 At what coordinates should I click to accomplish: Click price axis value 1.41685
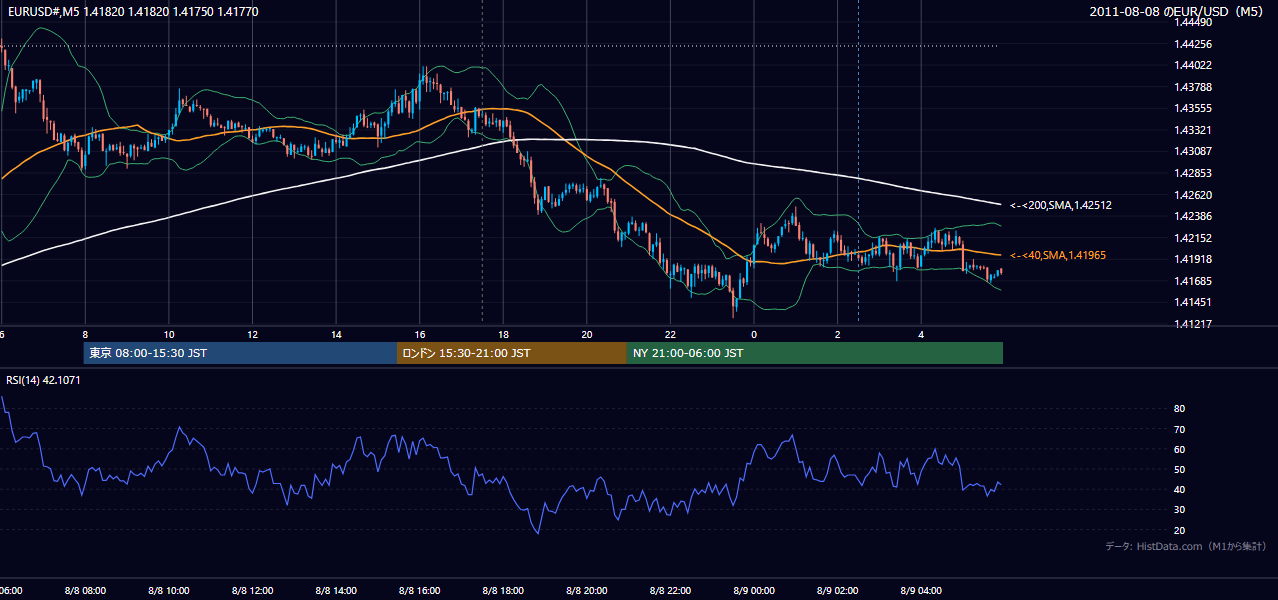[x=1193, y=281]
